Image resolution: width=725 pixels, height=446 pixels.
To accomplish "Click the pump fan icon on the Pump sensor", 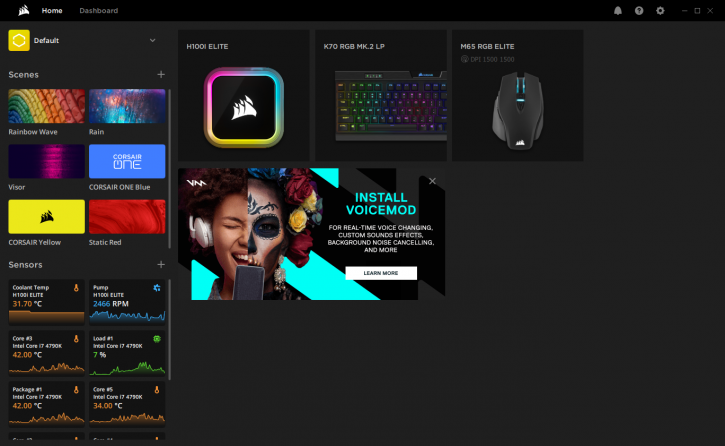I will coord(157,288).
